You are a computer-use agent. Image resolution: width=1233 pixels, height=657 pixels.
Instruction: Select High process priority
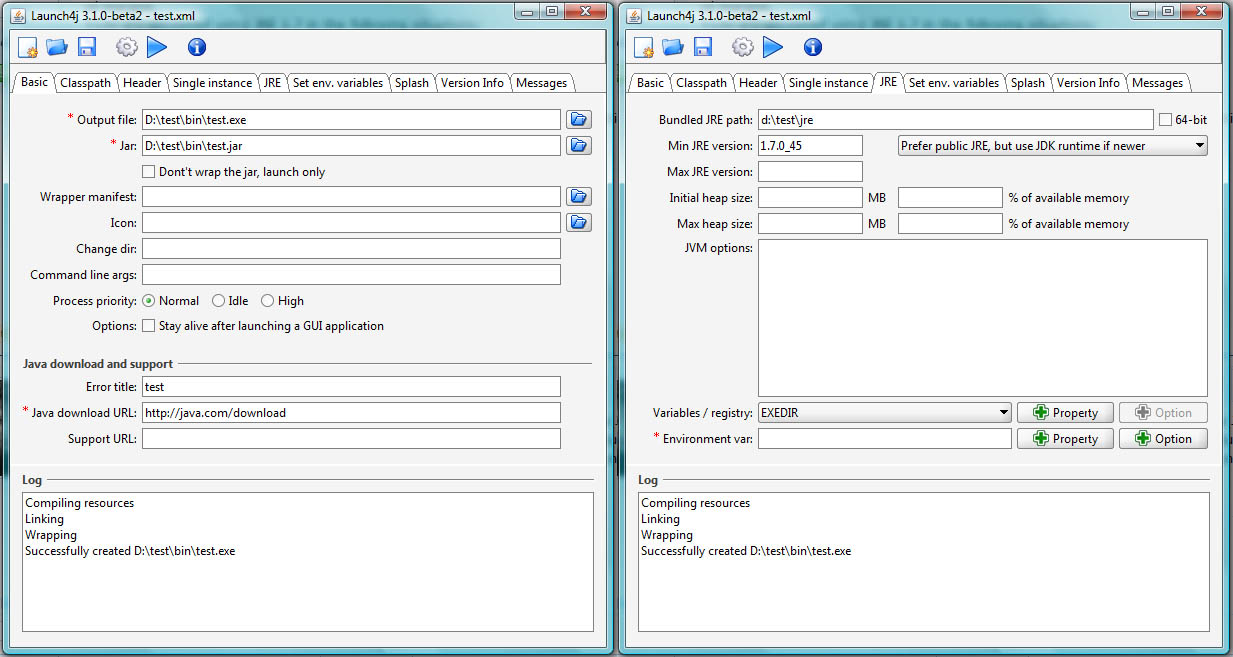point(267,301)
